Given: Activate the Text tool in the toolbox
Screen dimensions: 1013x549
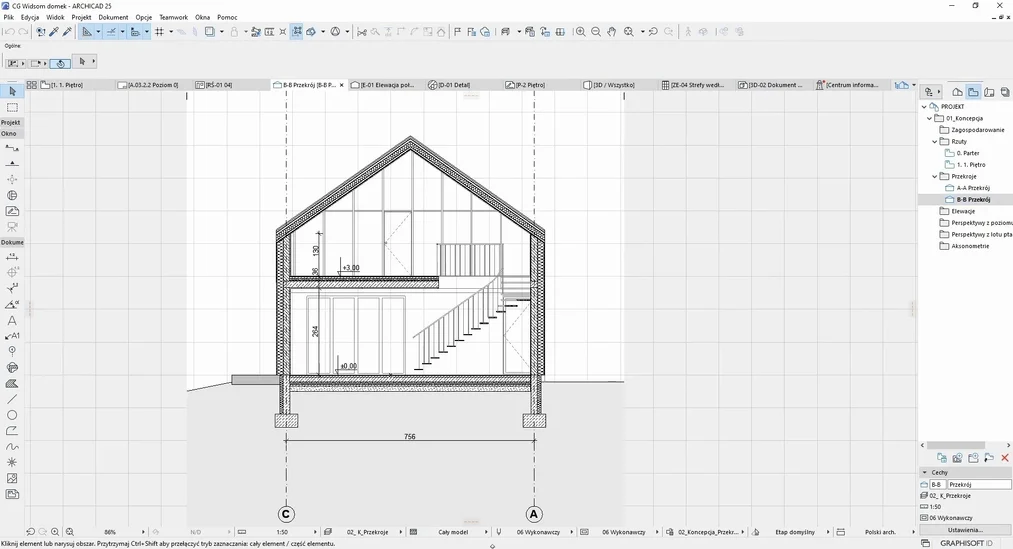Looking at the screenshot, I should (x=12, y=321).
